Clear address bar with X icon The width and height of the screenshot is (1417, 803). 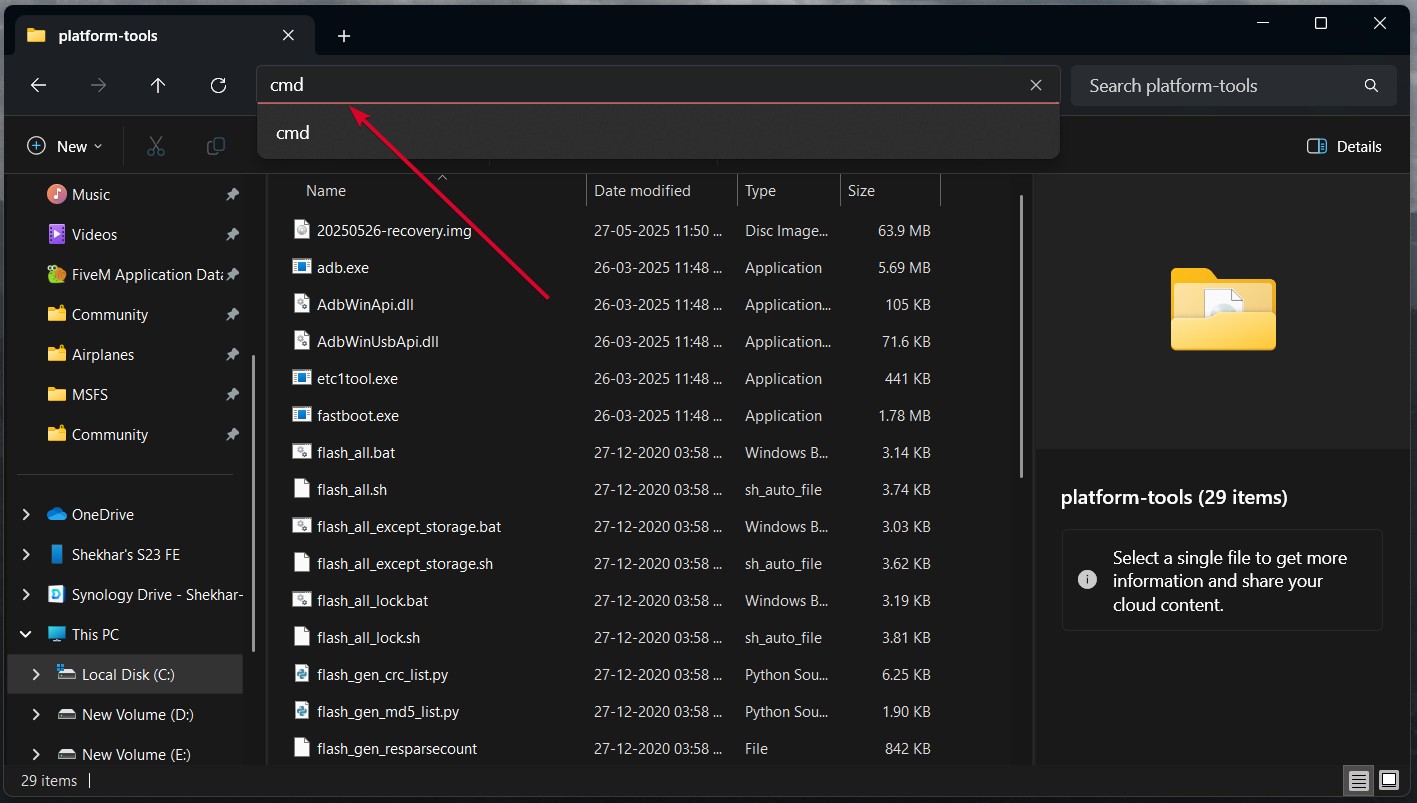[x=1036, y=86]
